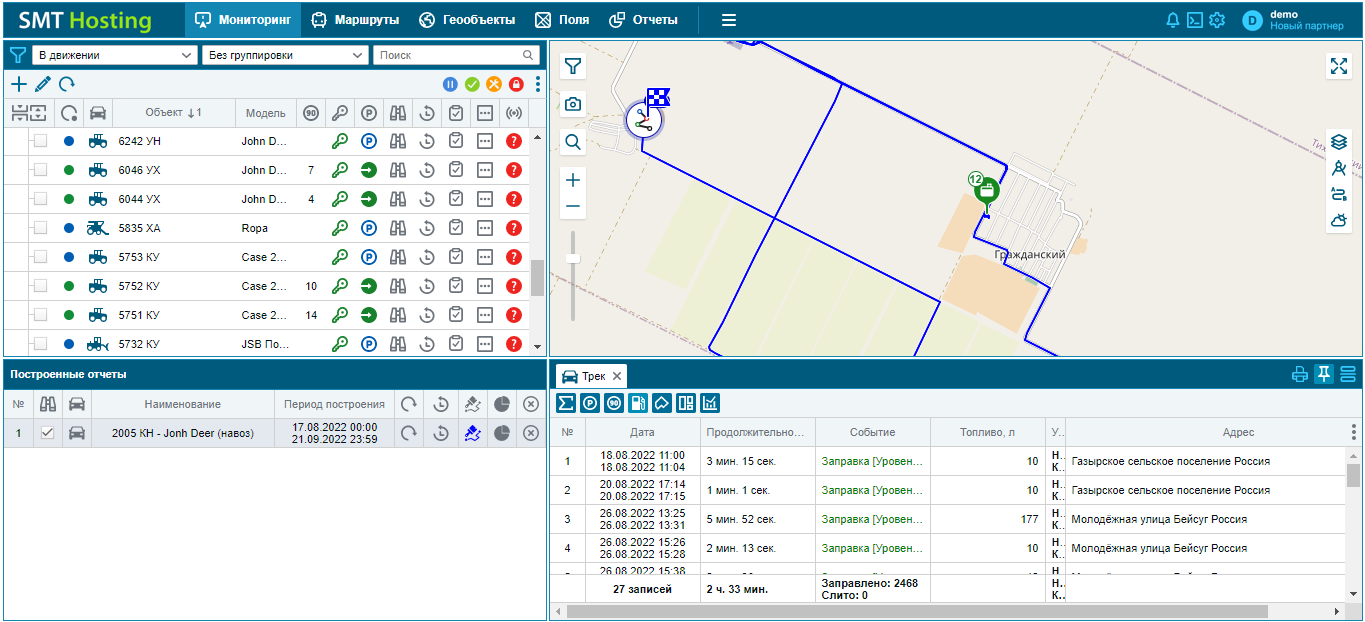Open the map filter funnel button

(x=573, y=66)
